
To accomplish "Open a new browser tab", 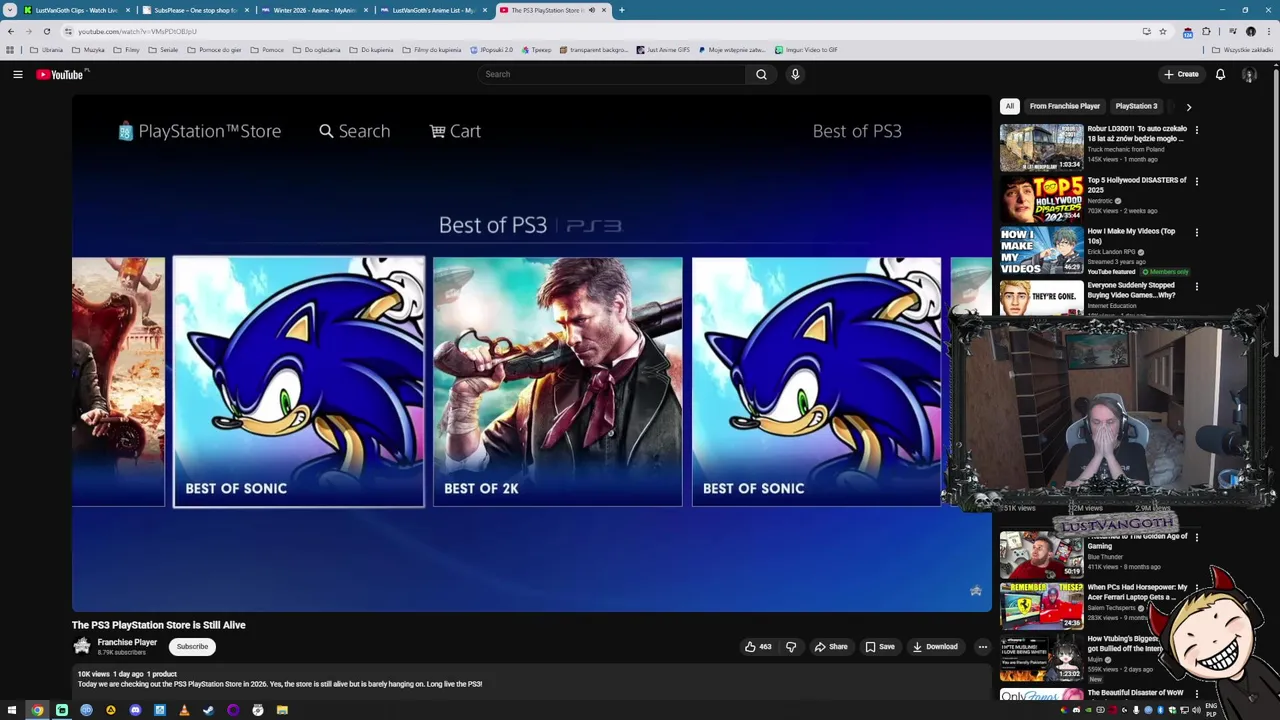I will pos(621,10).
